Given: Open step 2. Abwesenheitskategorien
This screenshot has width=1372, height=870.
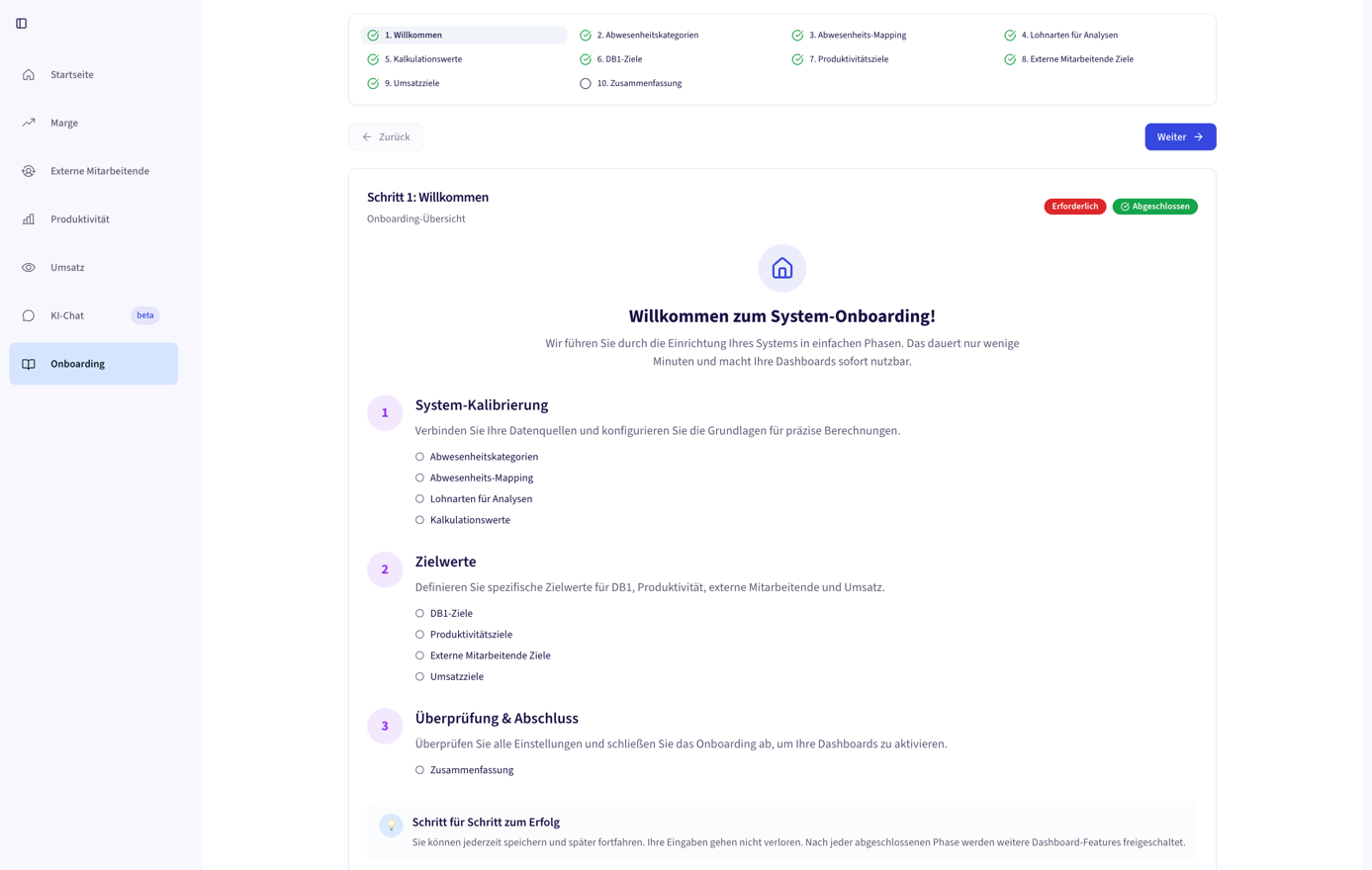Looking at the screenshot, I should pyautogui.click(x=647, y=36).
